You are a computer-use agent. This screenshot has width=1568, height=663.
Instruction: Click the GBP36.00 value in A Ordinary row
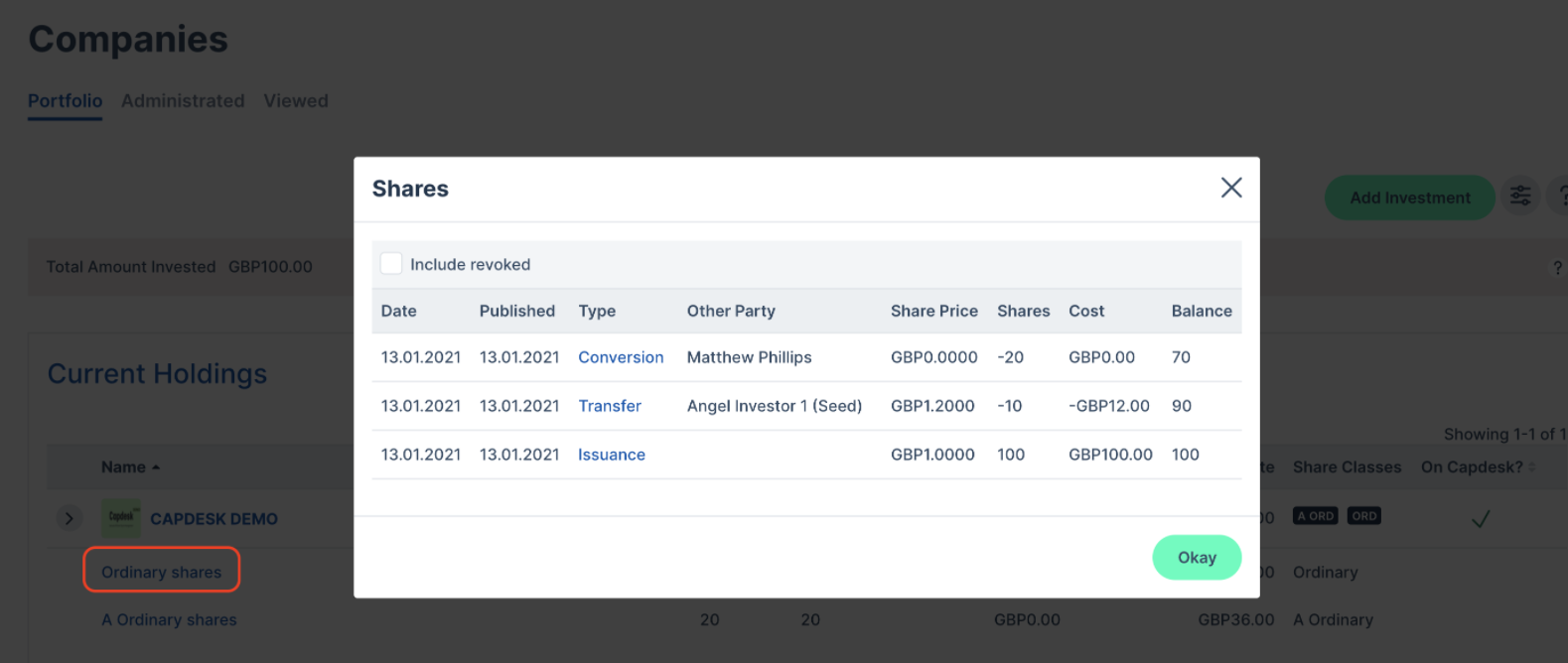point(1236,619)
